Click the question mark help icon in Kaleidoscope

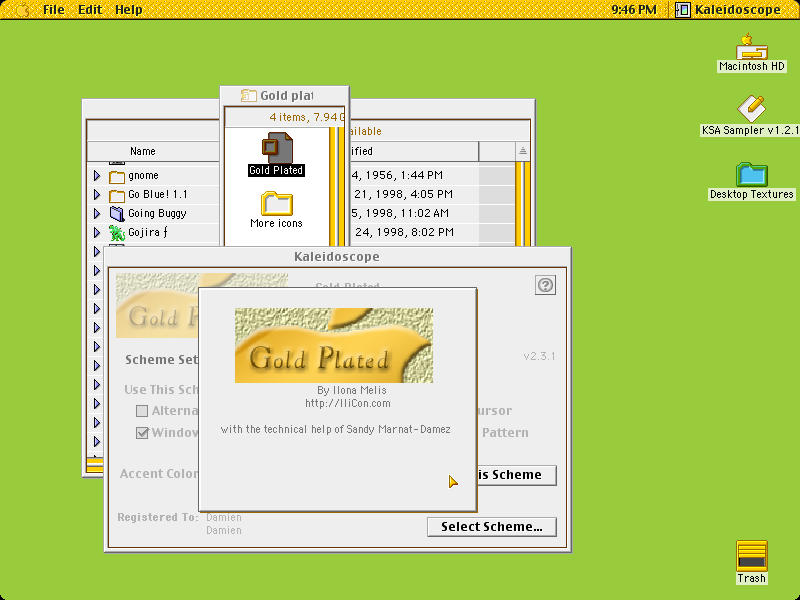[x=545, y=285]
